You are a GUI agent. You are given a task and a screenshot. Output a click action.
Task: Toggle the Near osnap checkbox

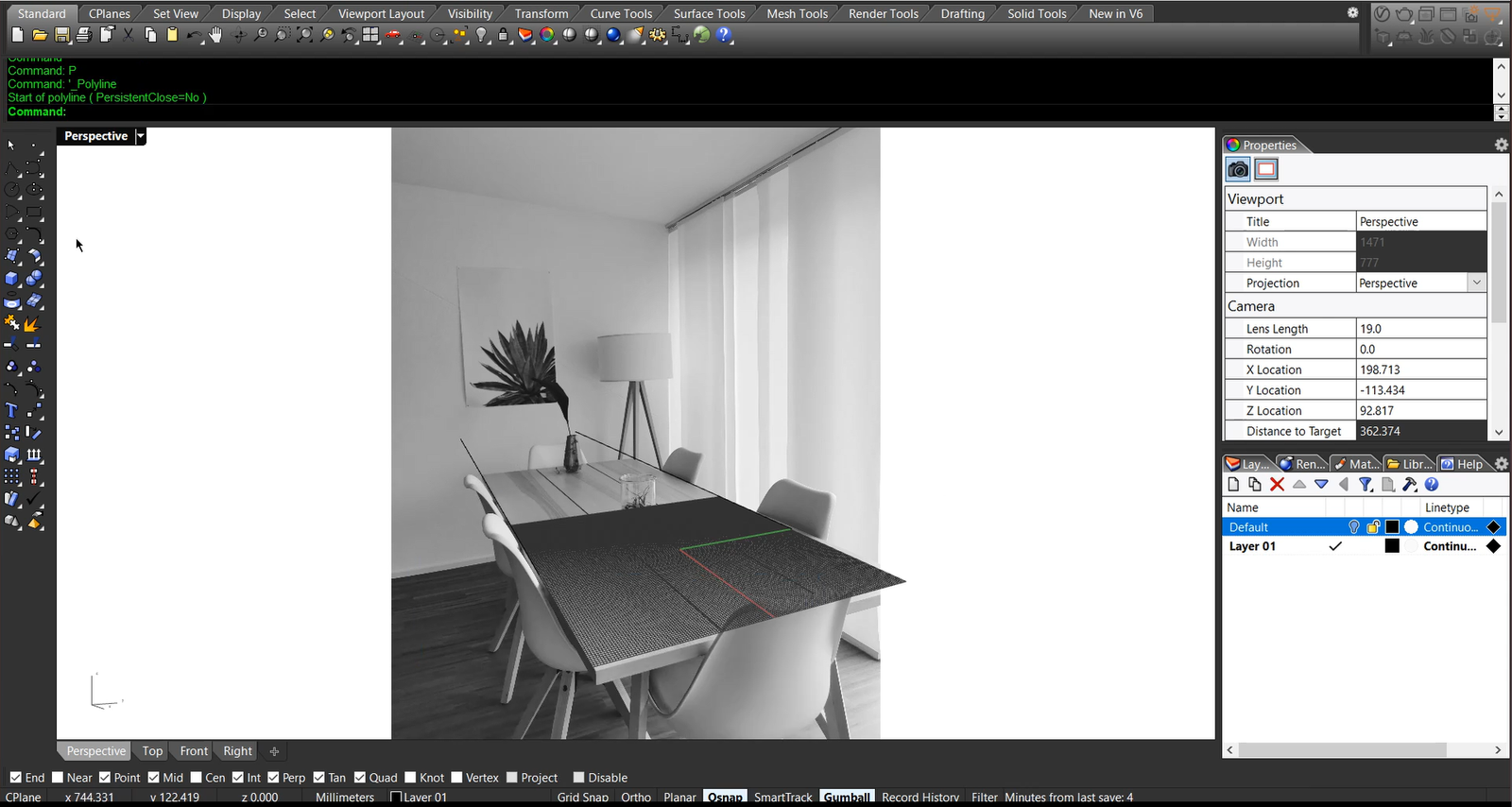pyautogui.click(x=58, y=778)
